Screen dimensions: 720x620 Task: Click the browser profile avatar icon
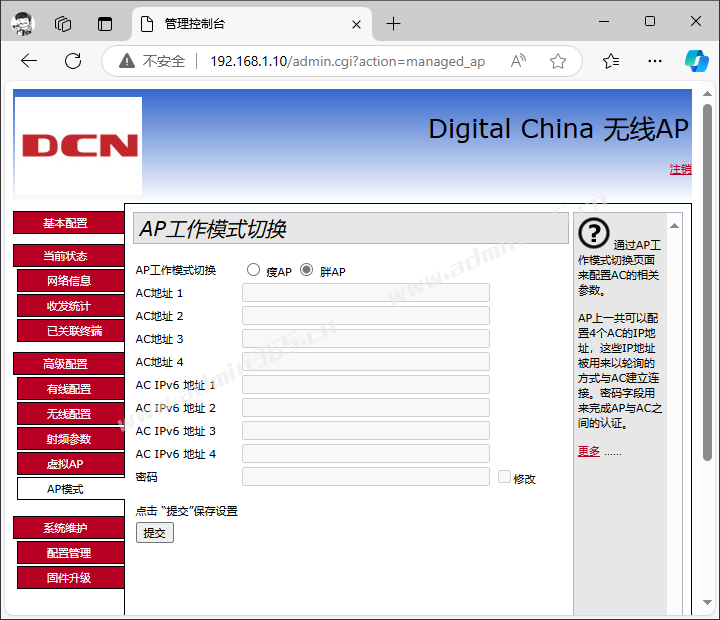pyautogui.click(x=22, y=23)
